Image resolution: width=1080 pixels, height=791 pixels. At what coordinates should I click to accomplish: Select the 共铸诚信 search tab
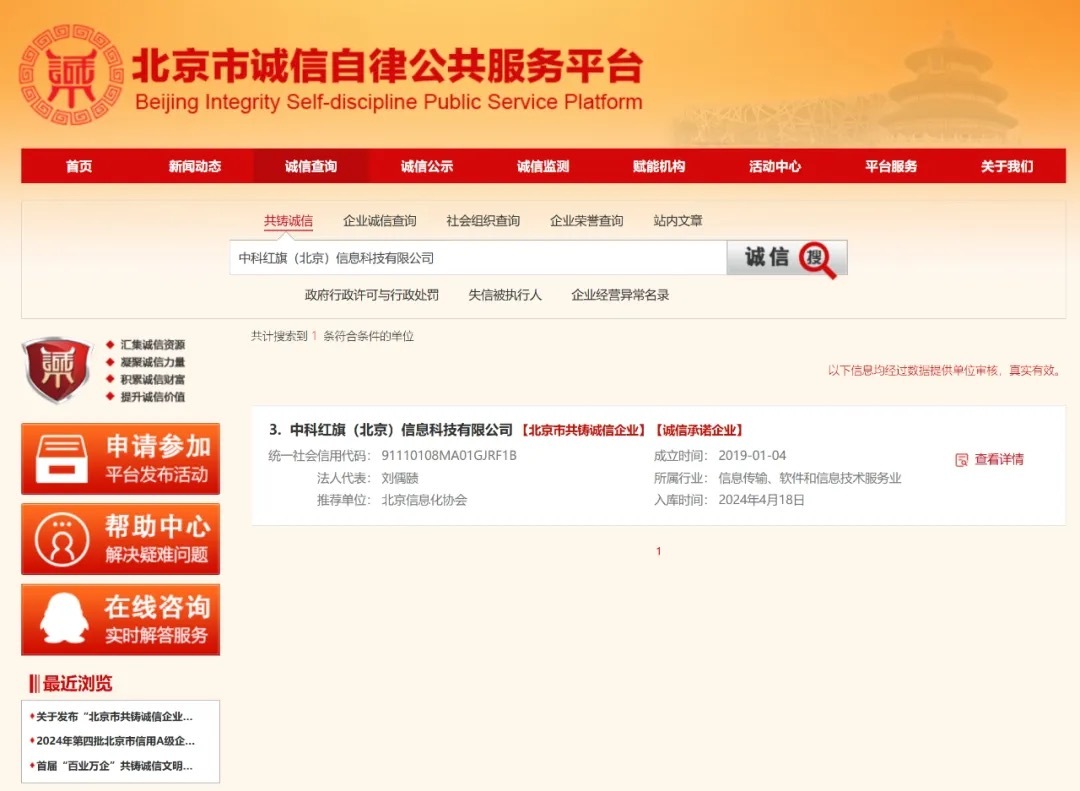pyautogui.click(x=289, y=221)
